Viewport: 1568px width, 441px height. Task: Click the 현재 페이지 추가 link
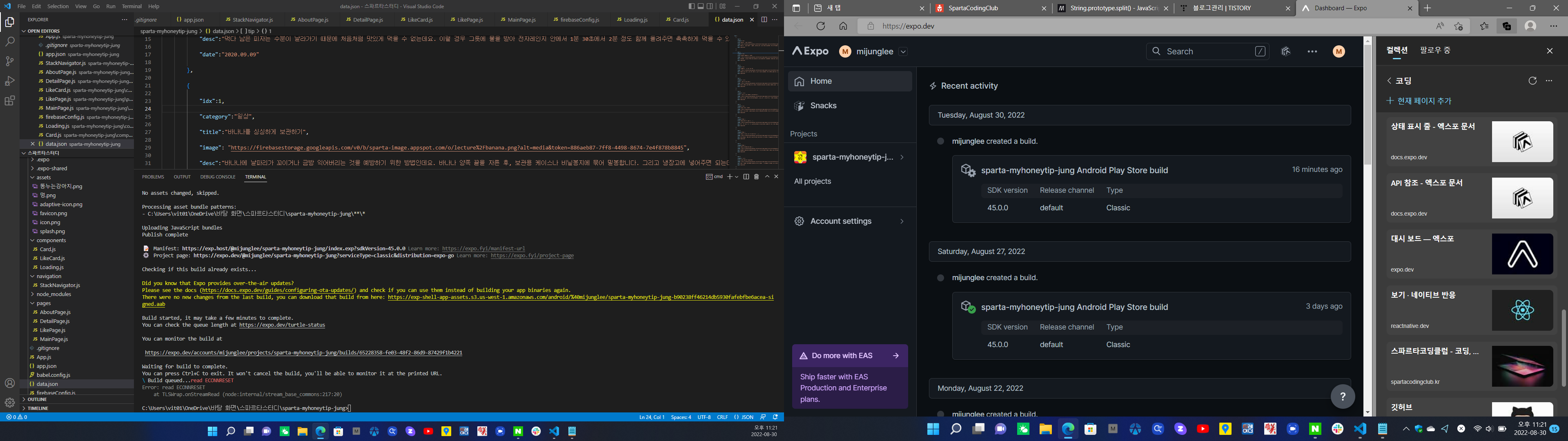(x=1419, y=101)
